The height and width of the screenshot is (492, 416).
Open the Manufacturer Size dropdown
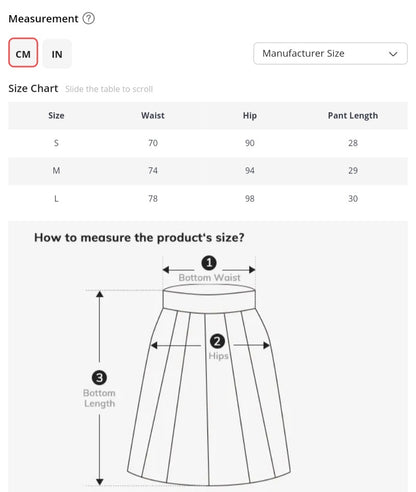pos(330,53)
